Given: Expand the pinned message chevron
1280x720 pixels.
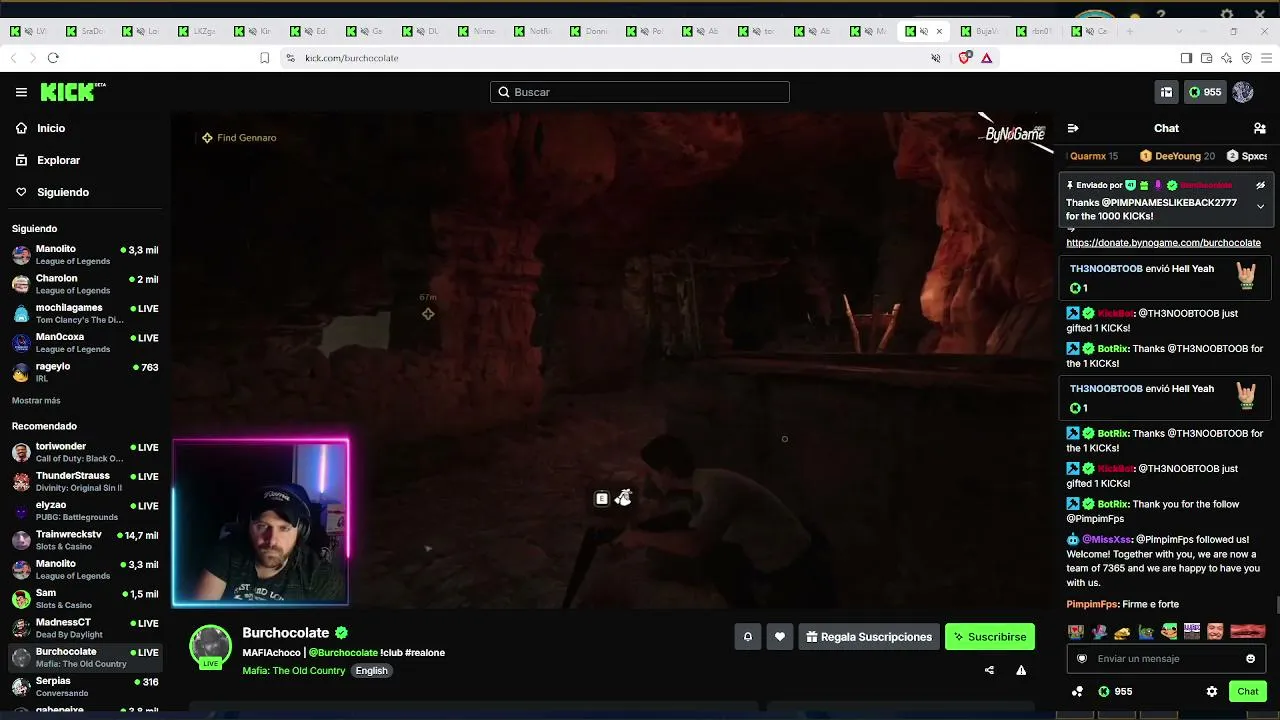Looking at the screenshot, I should [1260, 207].
